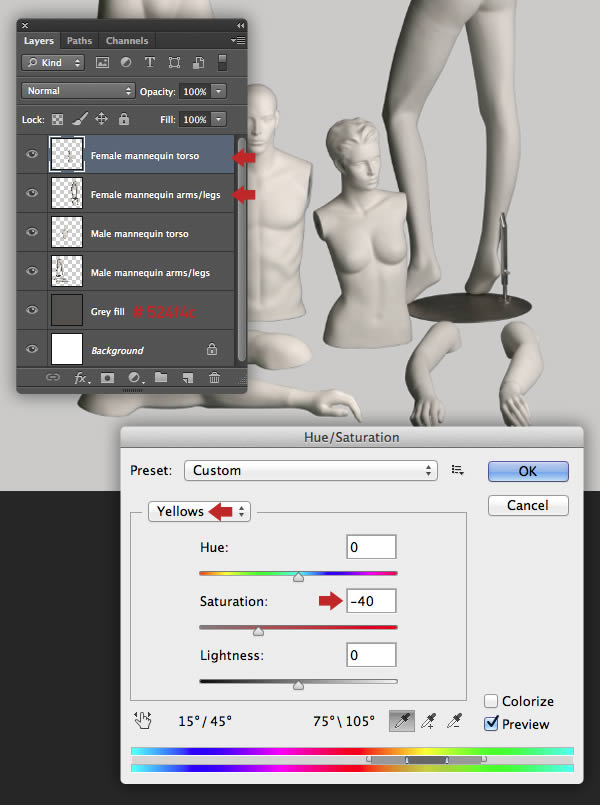Filter layers by shape layer icon
The height and width of the screenshot is (805, 600).
(174, 63)
